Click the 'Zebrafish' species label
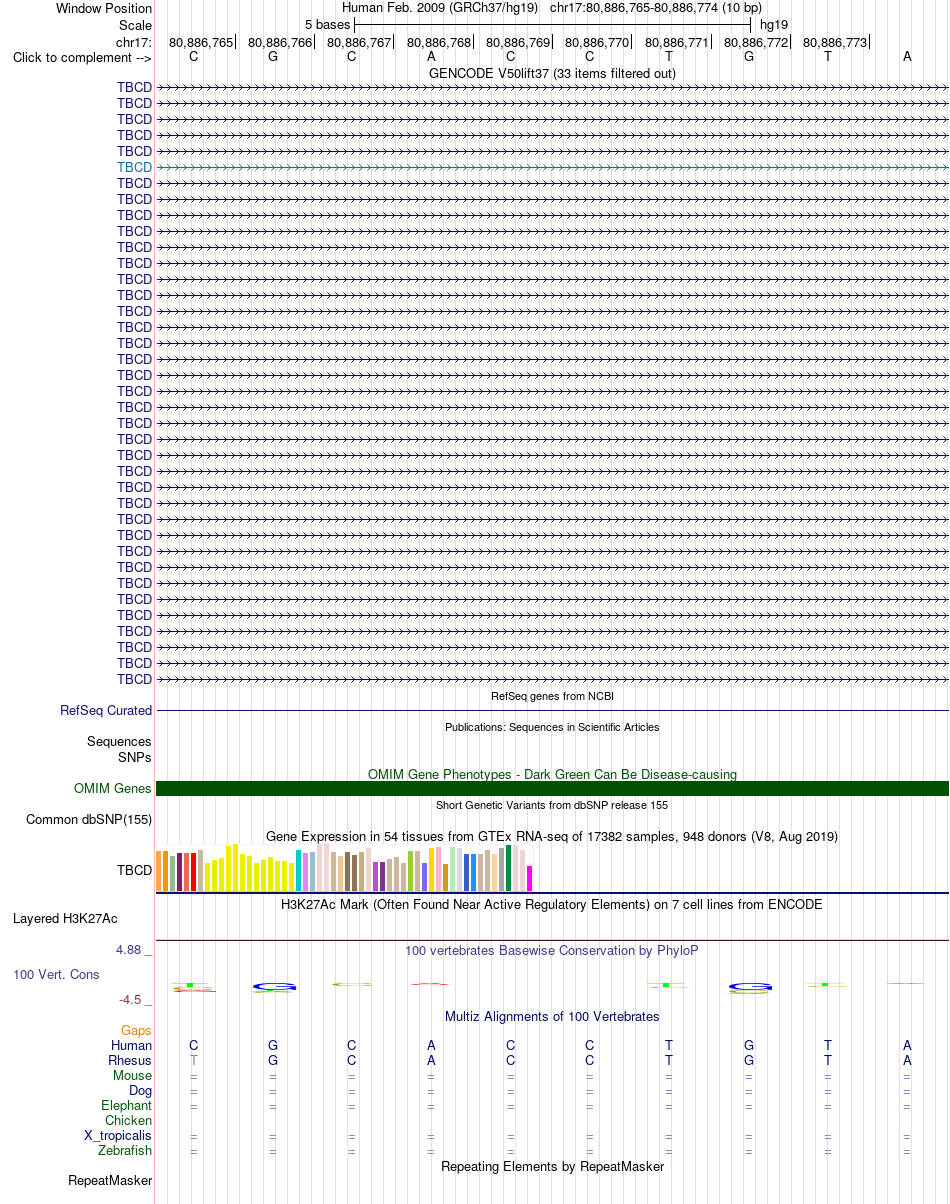The width and height of the screenshot is (950, 1204). (x=125, y=1151)
